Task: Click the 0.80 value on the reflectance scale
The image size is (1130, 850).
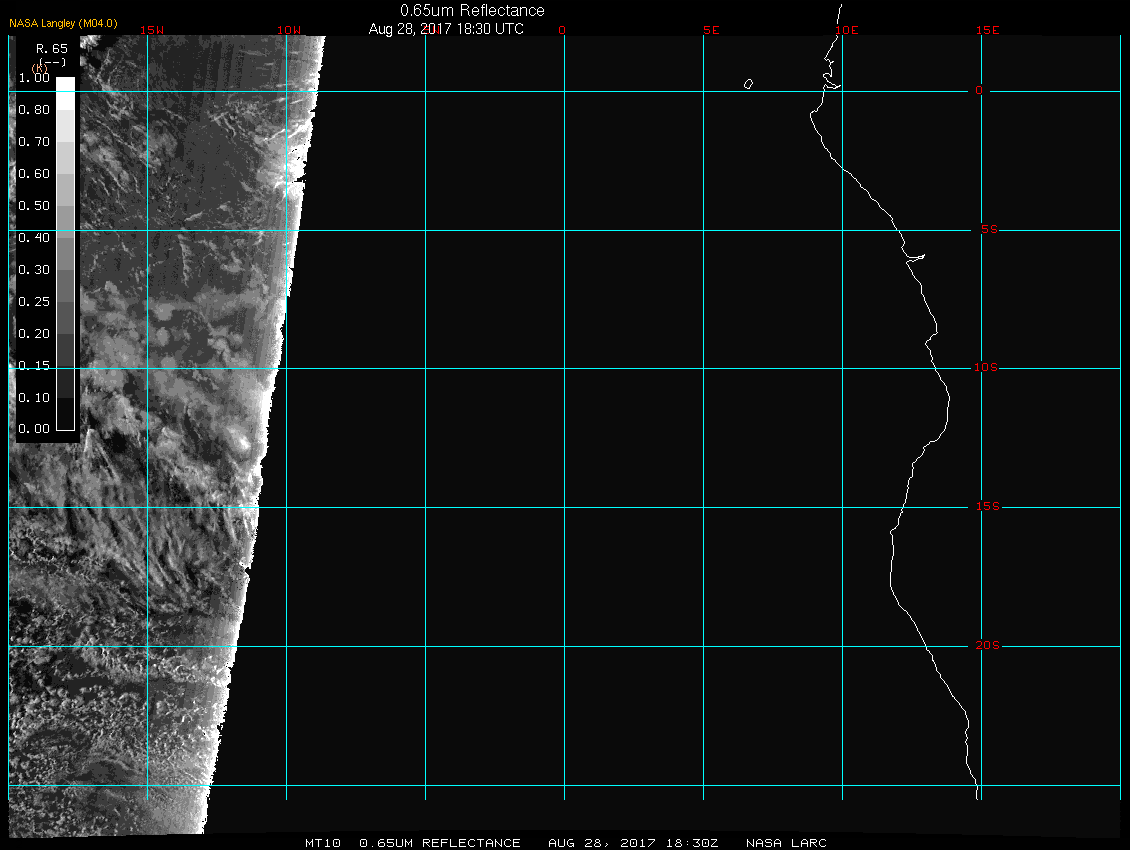Action: pos(34,110)
